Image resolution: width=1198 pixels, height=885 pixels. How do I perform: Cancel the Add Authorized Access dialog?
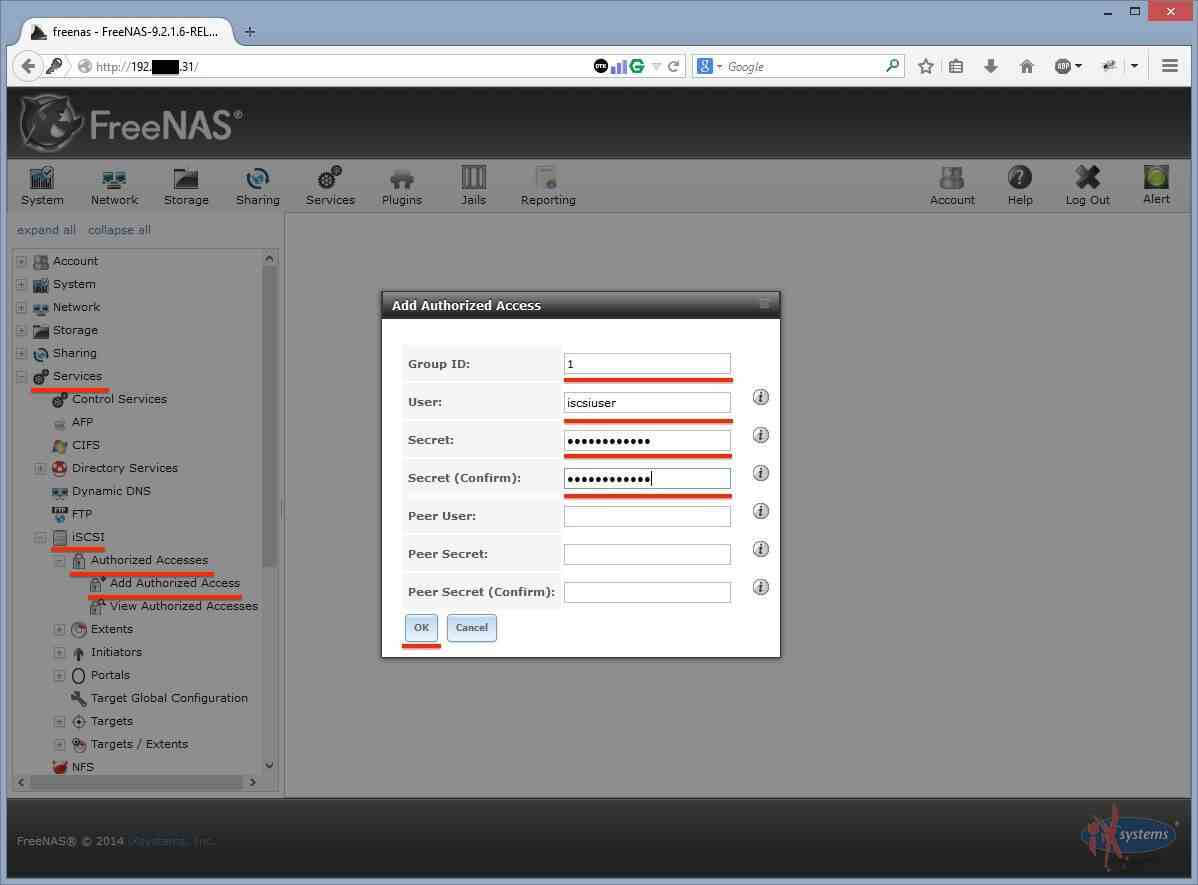[x=471, y=628]
